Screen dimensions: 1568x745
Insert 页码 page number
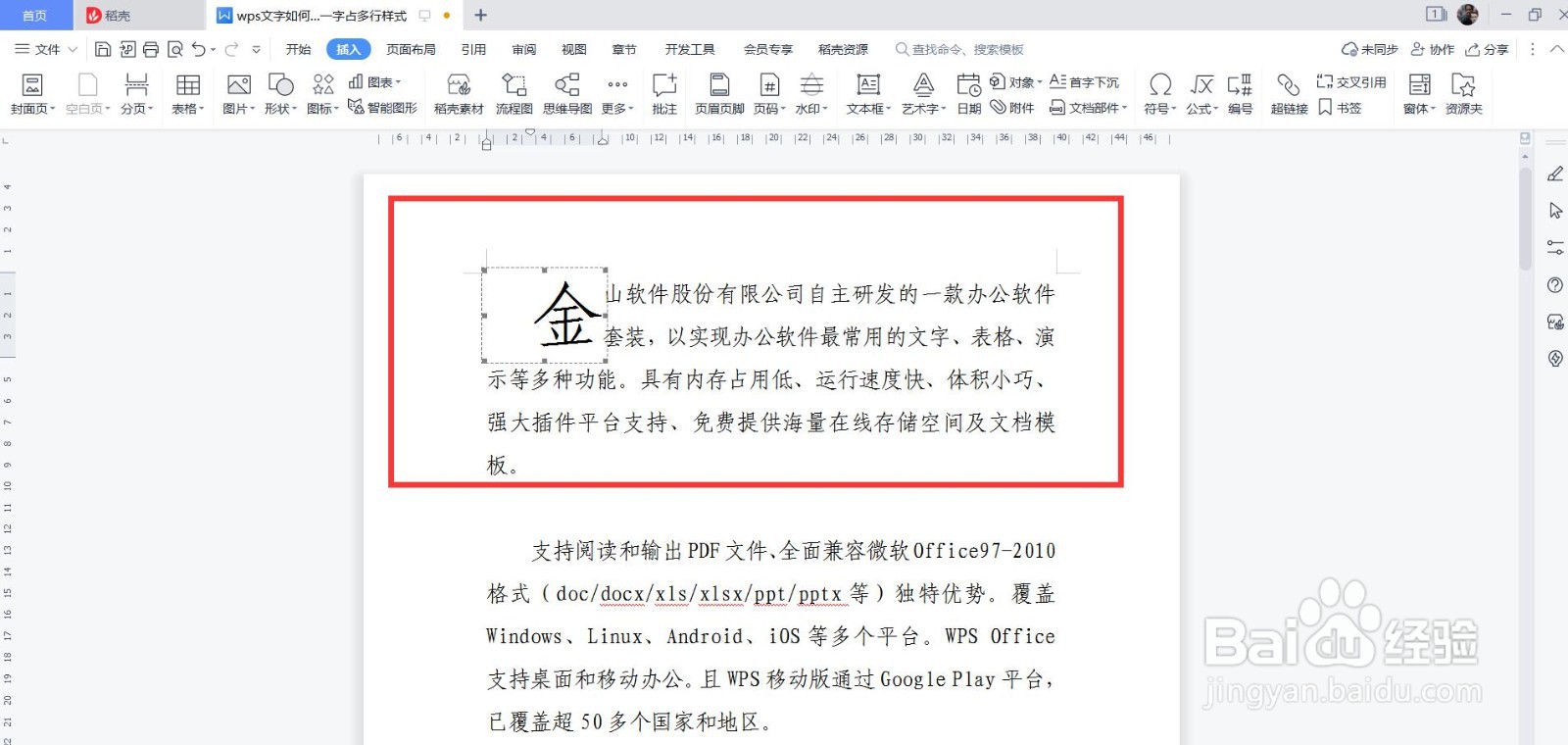tap(770, 94)
